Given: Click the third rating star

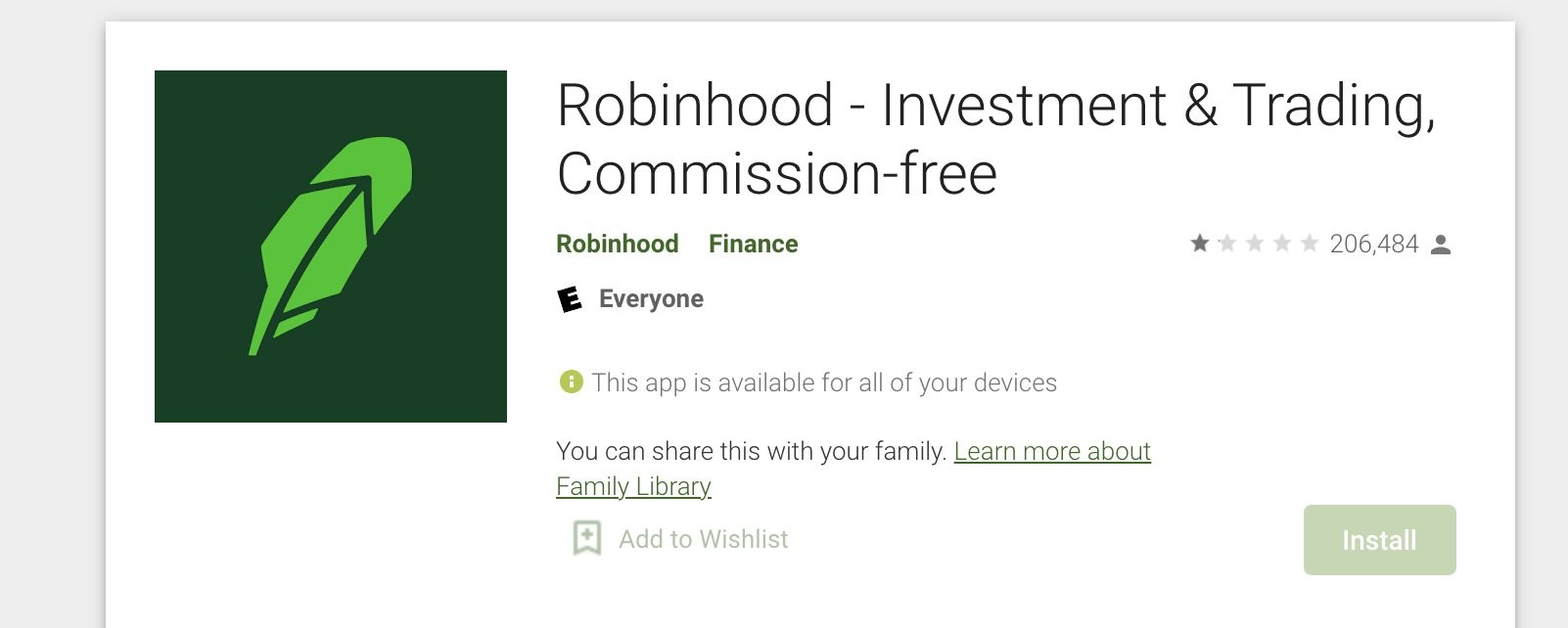Looking at the screenshot, I should coord(1255,243).
